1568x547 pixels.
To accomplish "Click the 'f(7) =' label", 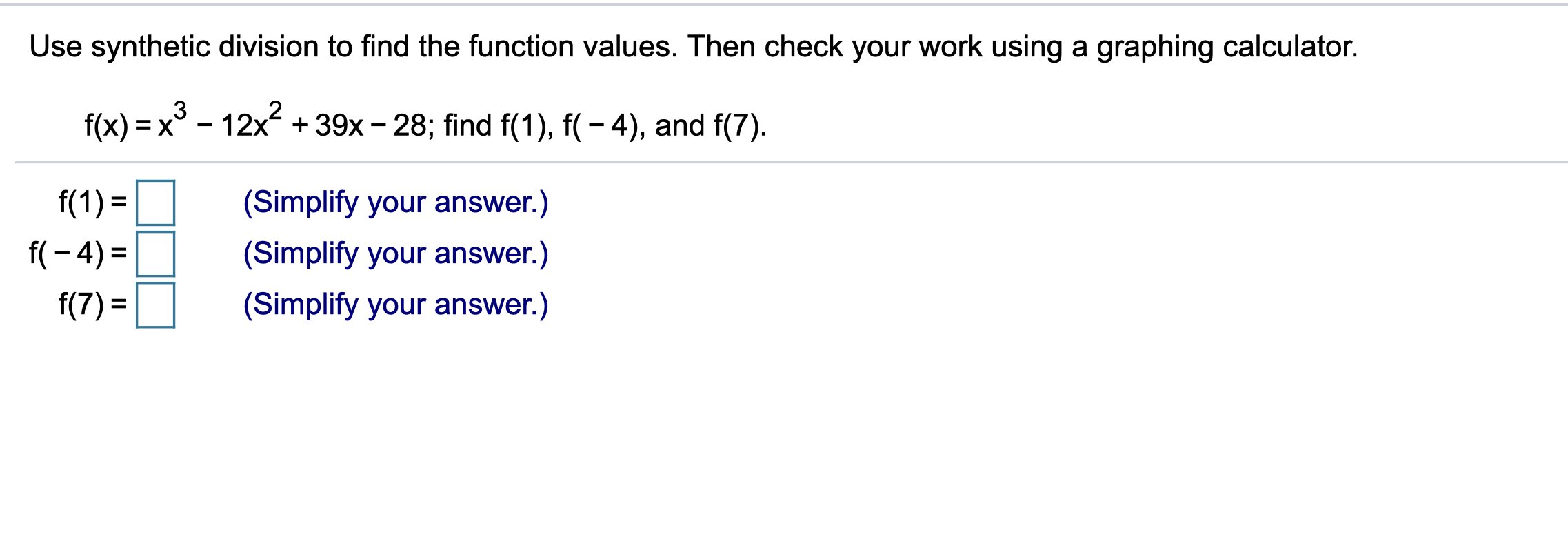I will point(92,305).
